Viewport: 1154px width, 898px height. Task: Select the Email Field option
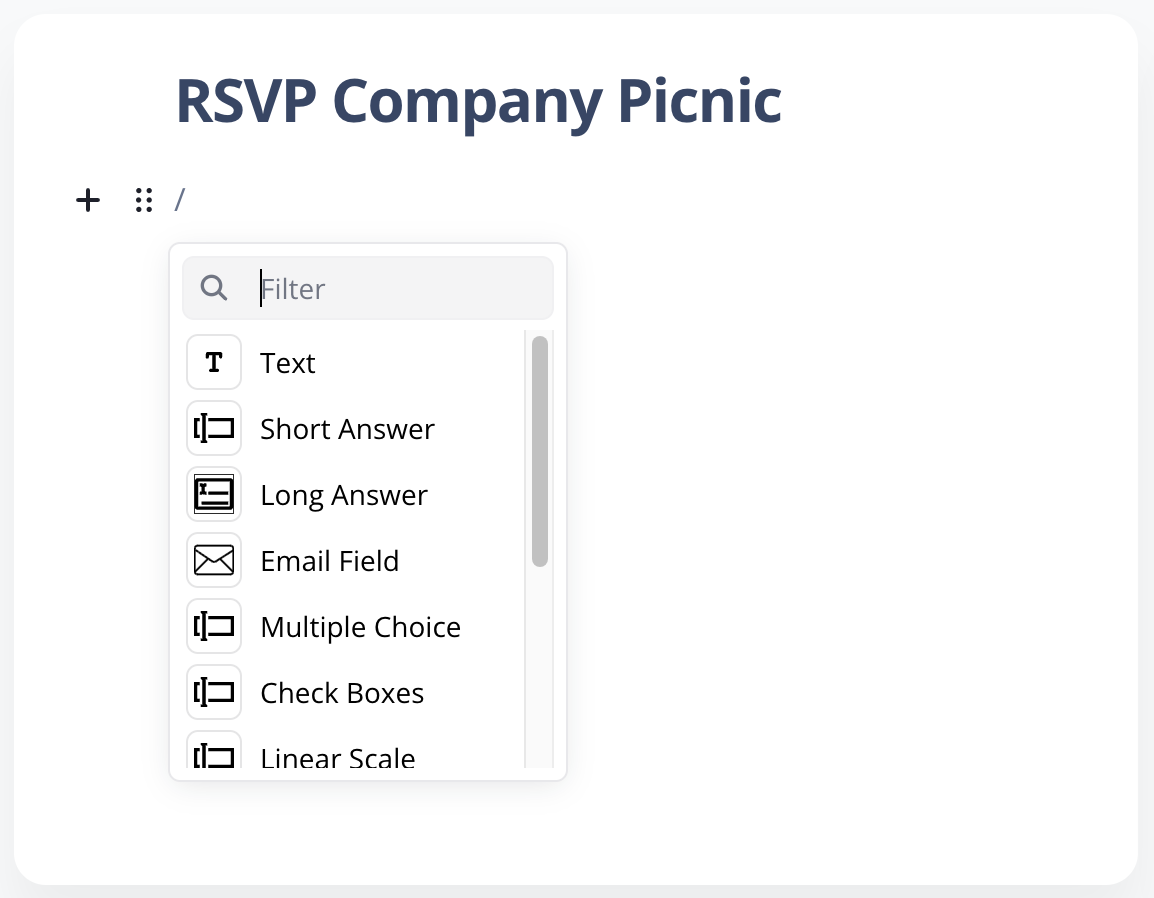329,561
